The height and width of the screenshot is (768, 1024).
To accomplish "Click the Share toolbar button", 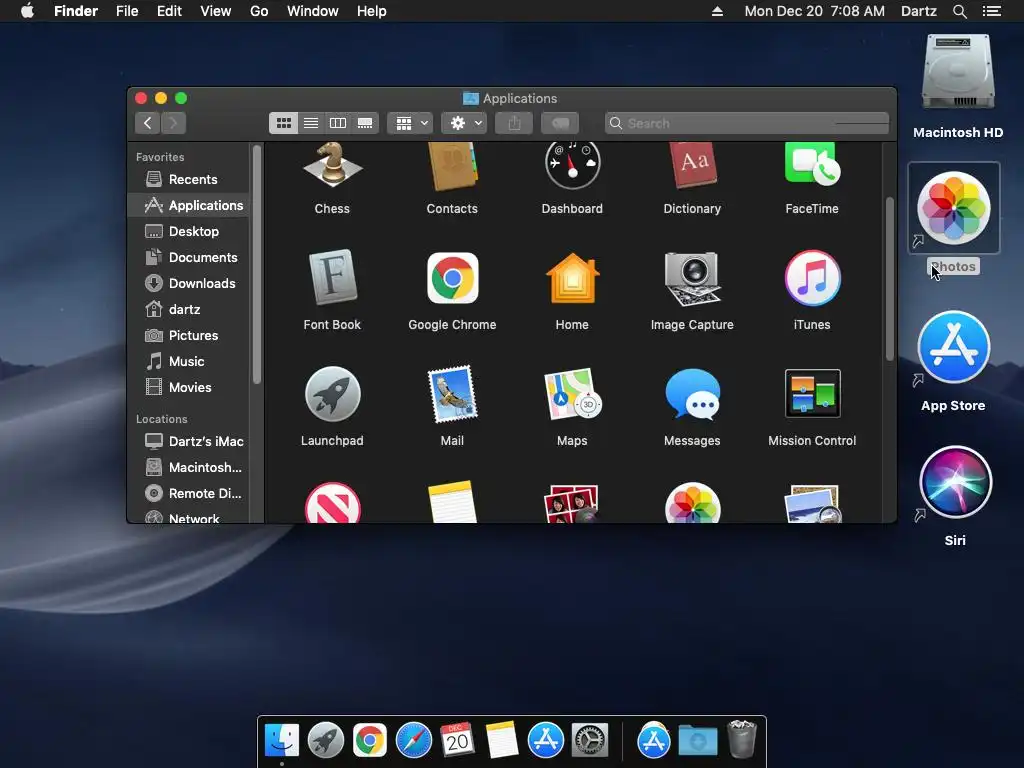I will tap(514, 123).
